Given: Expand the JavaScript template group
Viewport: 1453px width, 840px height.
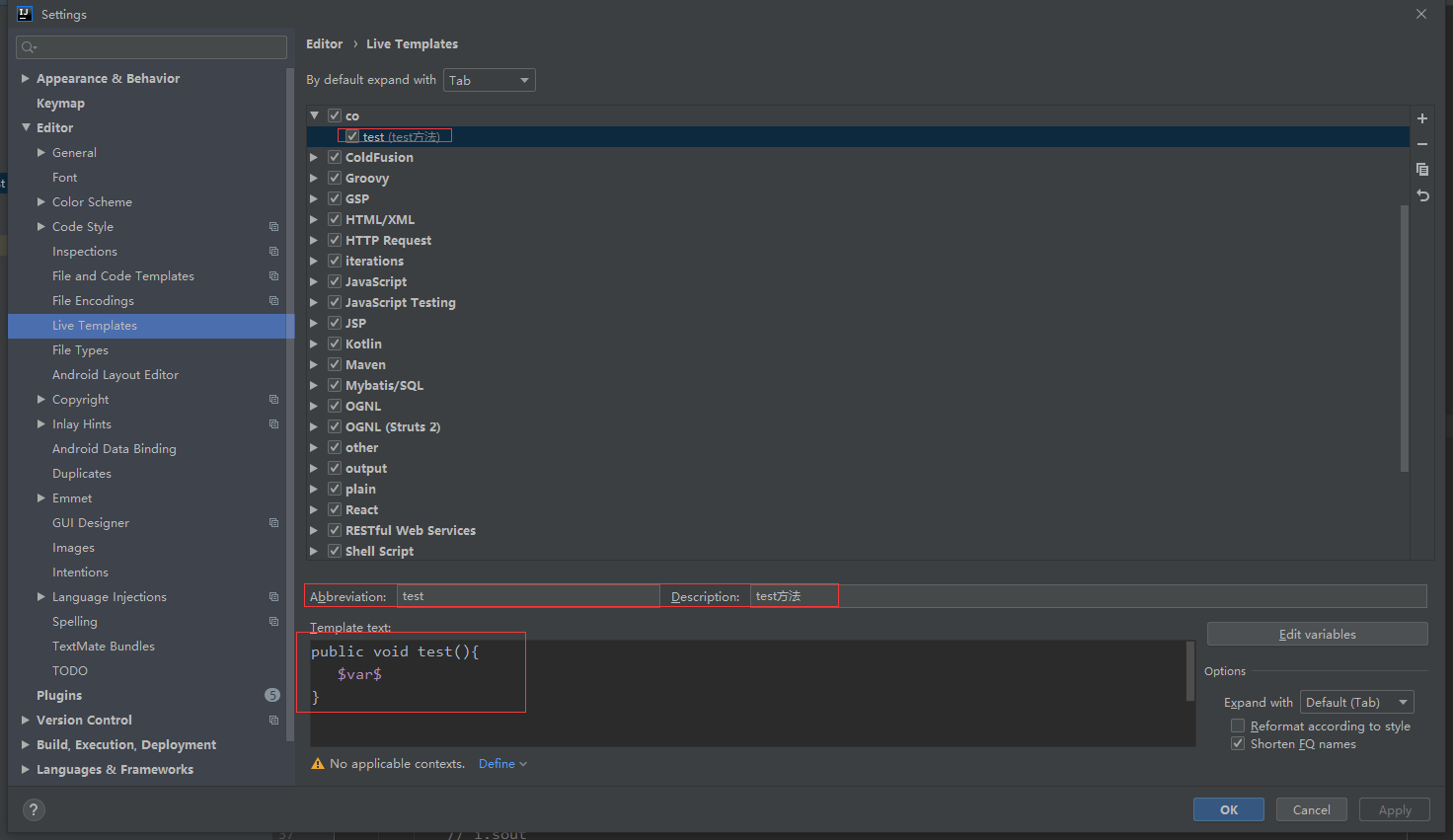Looking at the screenshot, I should (x=314, y=282).
